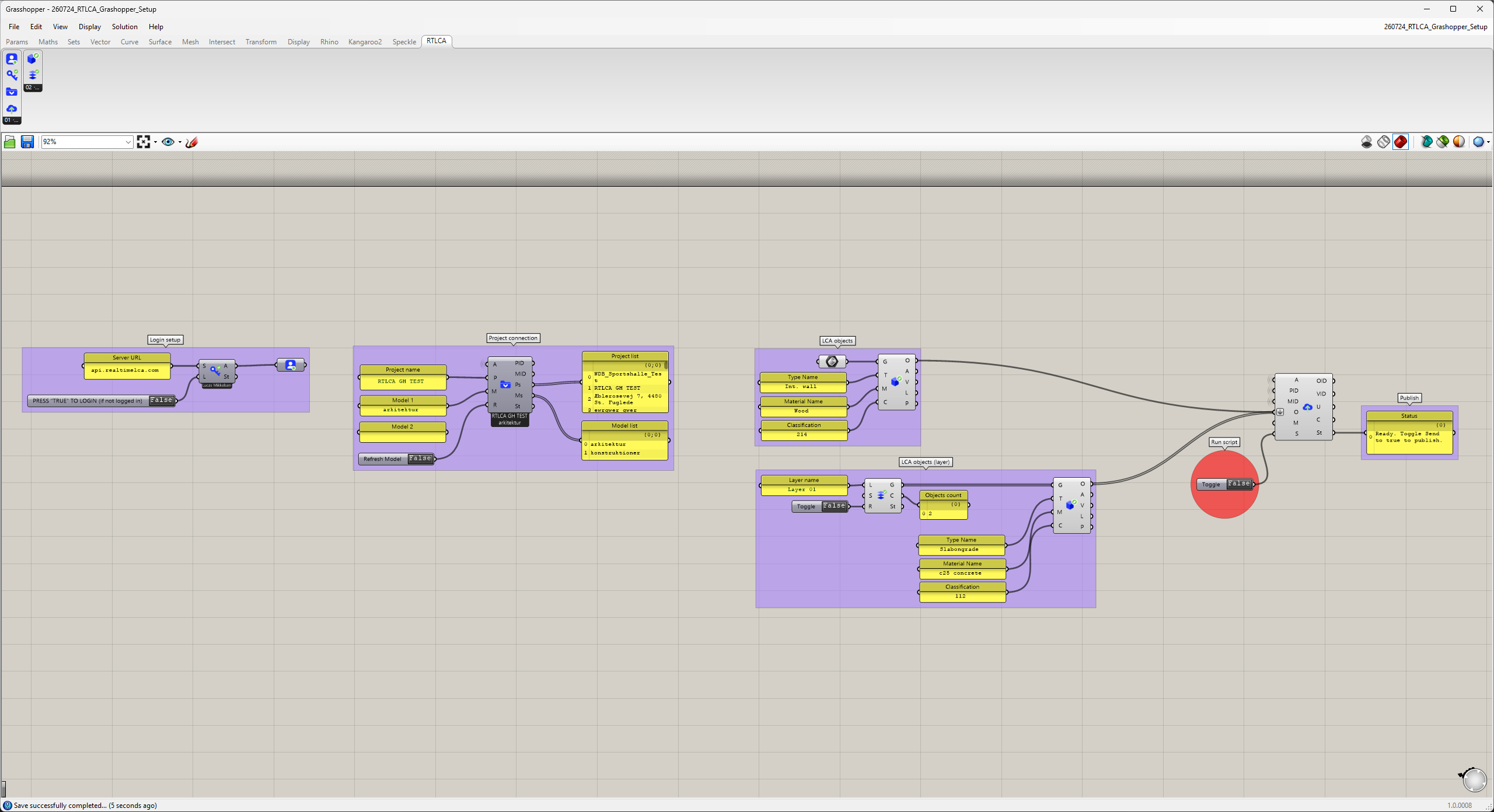
Task: Expand the 01 RTLCA component category bar
Action: tap(12, 120)
